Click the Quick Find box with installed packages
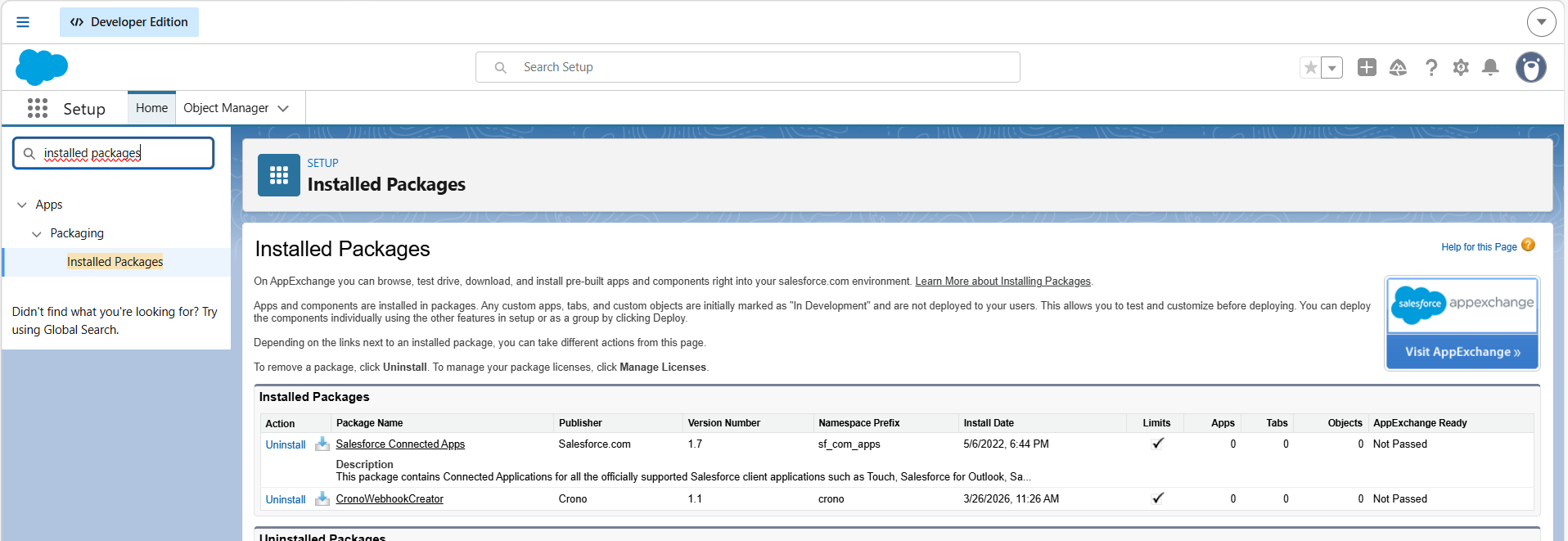The width and height of the screenshot is (1568, 541). click(114, 153)
